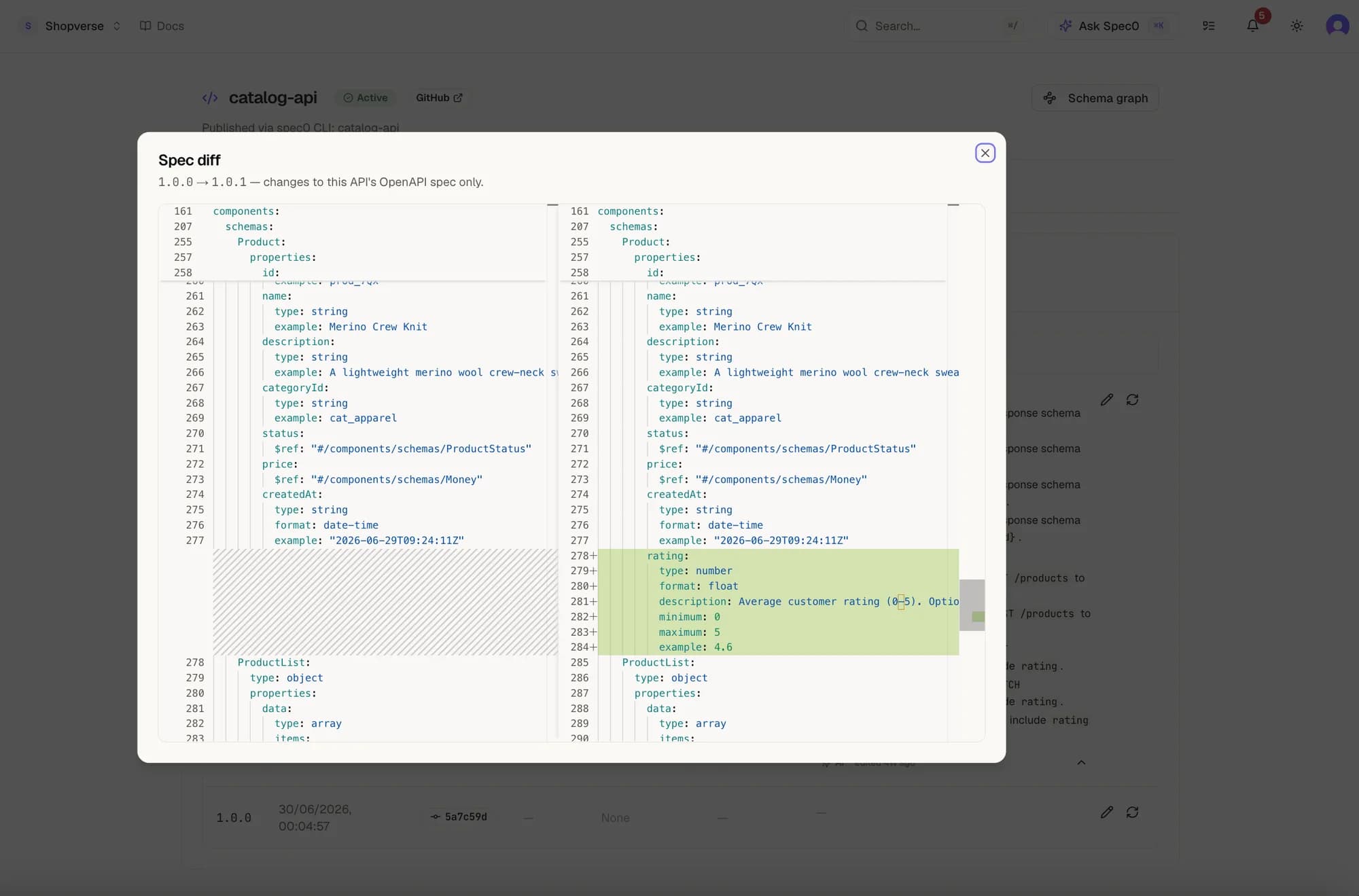Click 'description: Average customer rating' added line
Image resolution: width=1359 pixels, height=896 pixels.
point(809,601)
